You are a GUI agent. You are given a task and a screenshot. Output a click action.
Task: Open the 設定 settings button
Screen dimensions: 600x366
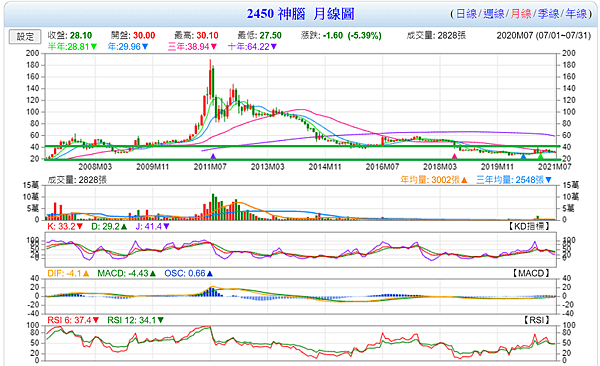pos(25,37)
